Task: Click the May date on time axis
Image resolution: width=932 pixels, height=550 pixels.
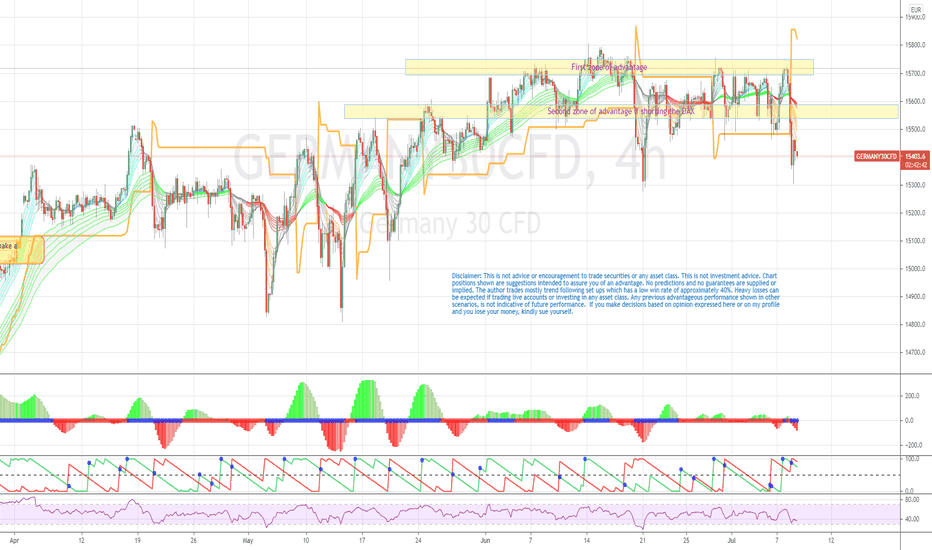Action: pos(248,540)
